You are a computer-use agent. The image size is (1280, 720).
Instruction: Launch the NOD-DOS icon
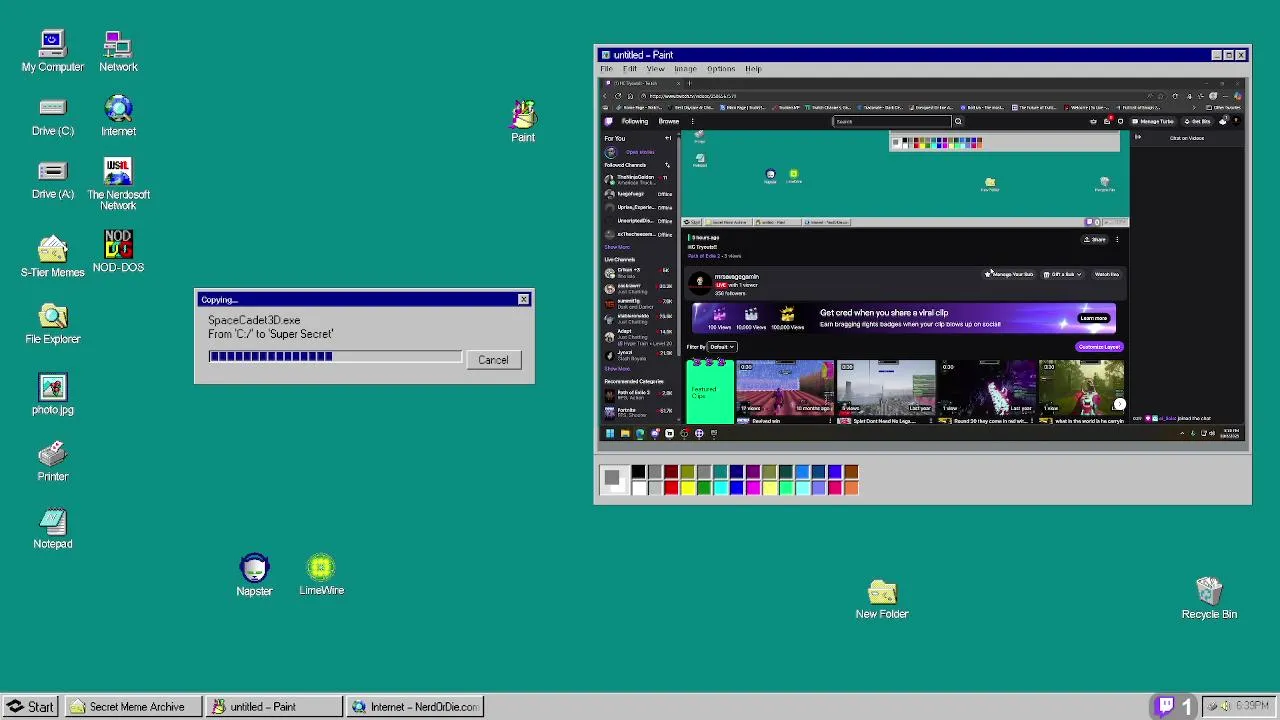tap(118, 252)
